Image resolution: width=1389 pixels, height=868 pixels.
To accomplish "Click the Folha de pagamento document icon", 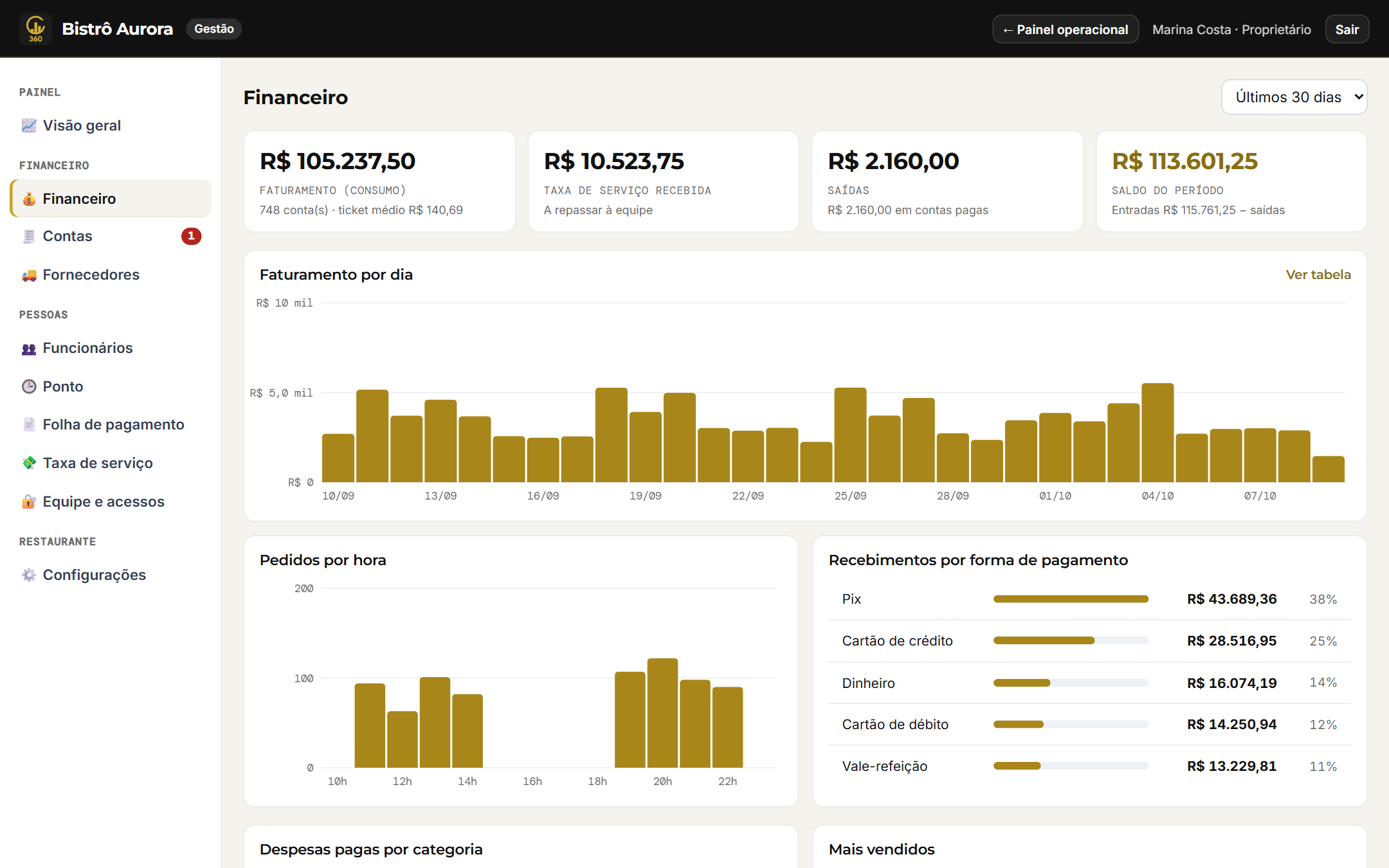I will click(x=29, y=424).
